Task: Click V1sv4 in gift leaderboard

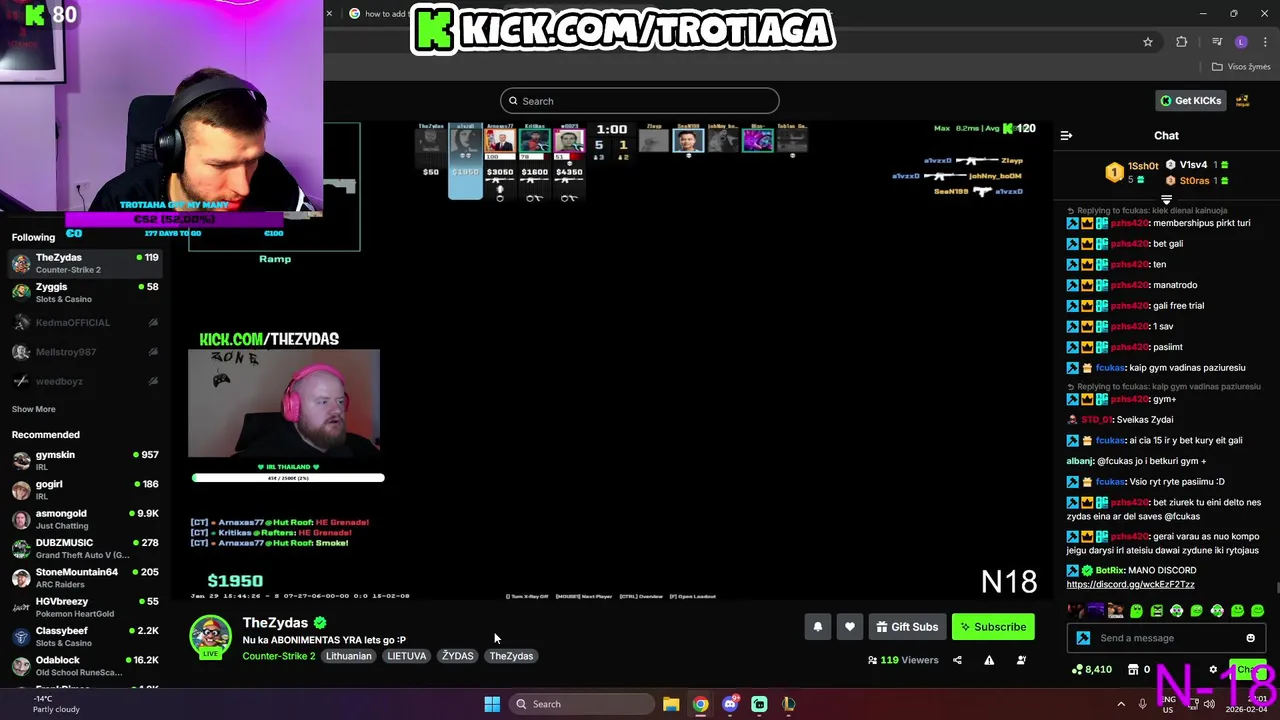Action: point(1193,165)
